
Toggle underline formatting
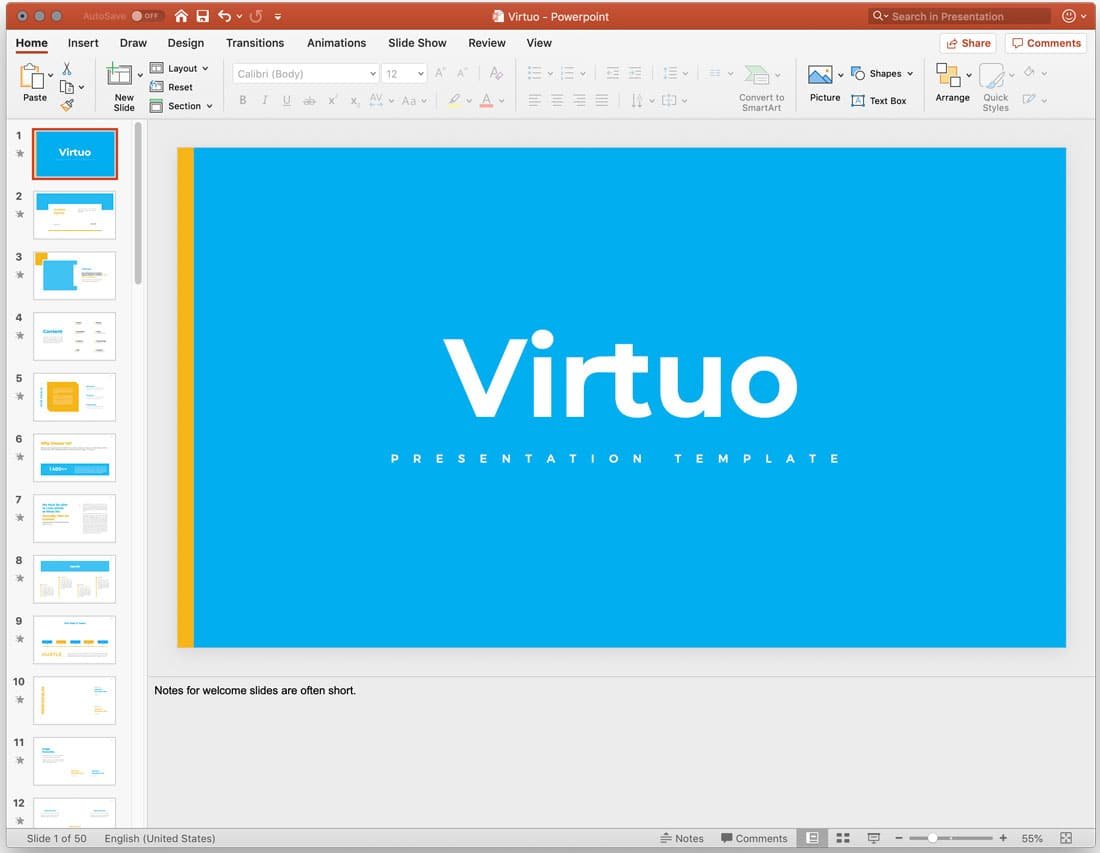[x=286, y=100]
